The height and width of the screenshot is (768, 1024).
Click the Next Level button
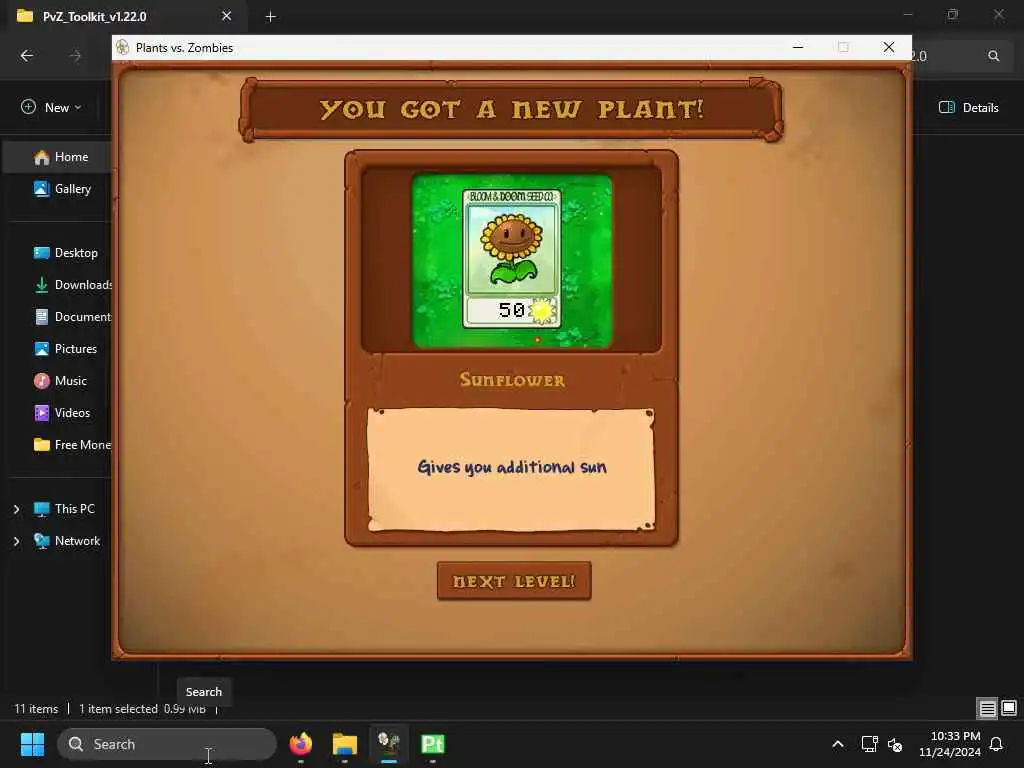514,581
